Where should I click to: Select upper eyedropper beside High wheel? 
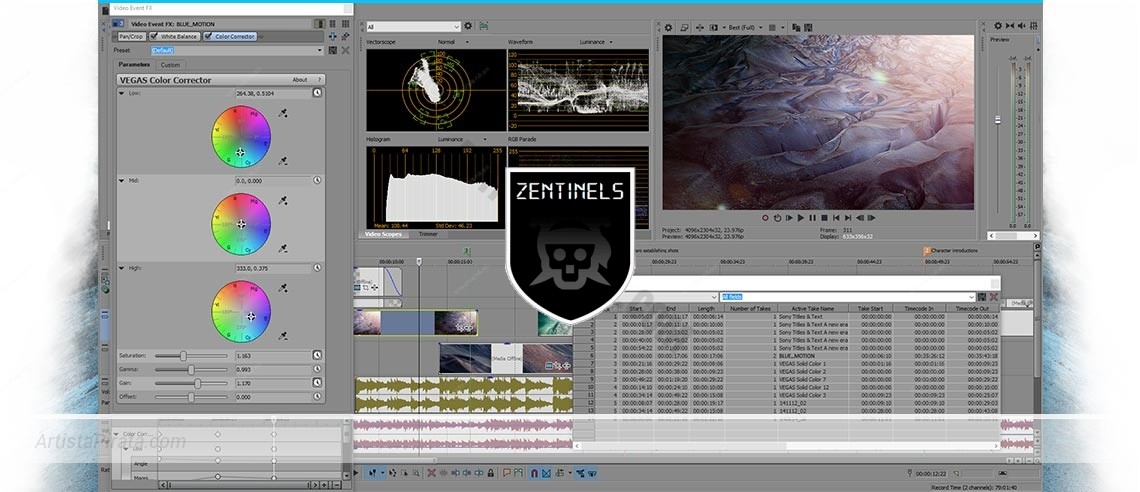point(283,289)
